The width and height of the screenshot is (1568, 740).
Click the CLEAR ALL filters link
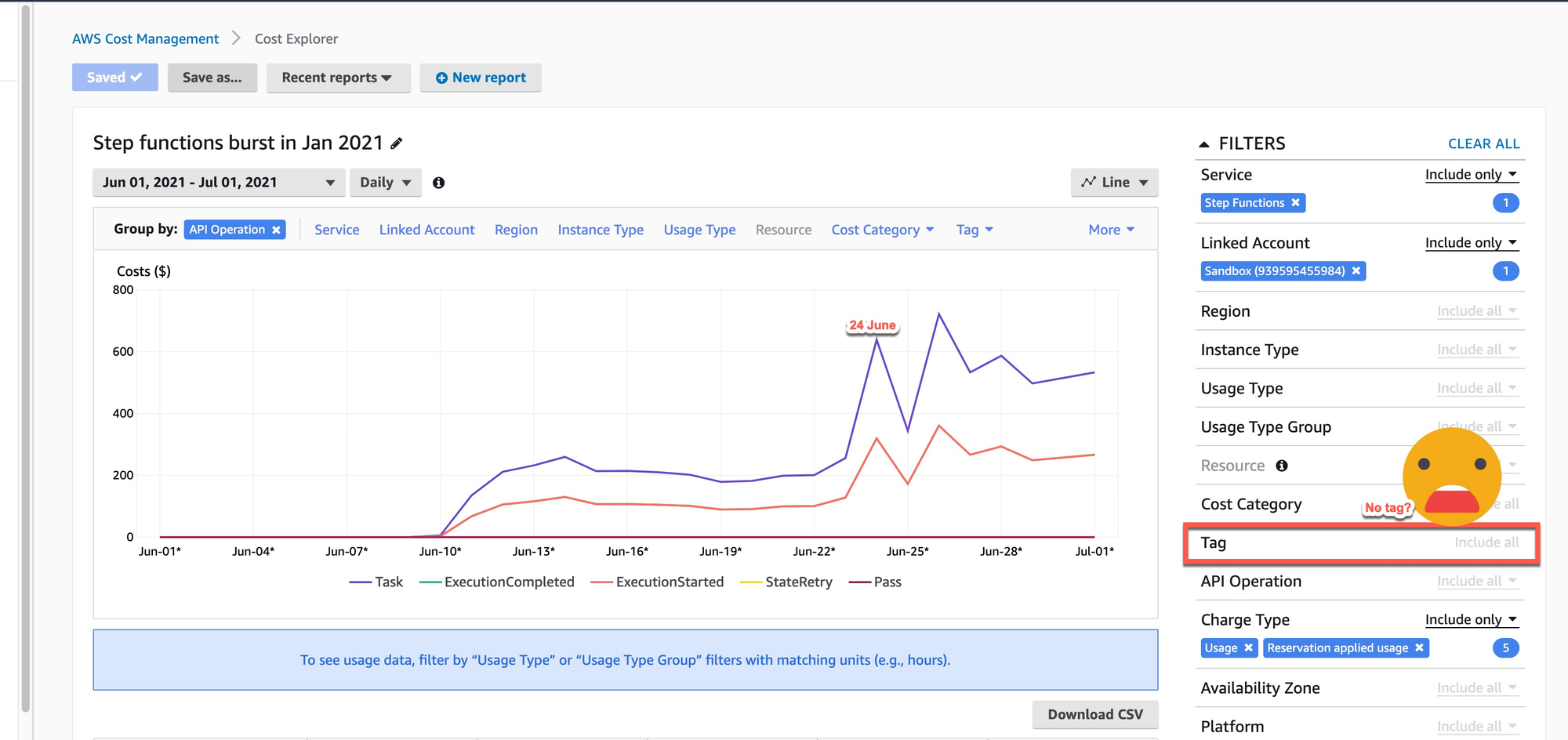(x=1483, y=143)
